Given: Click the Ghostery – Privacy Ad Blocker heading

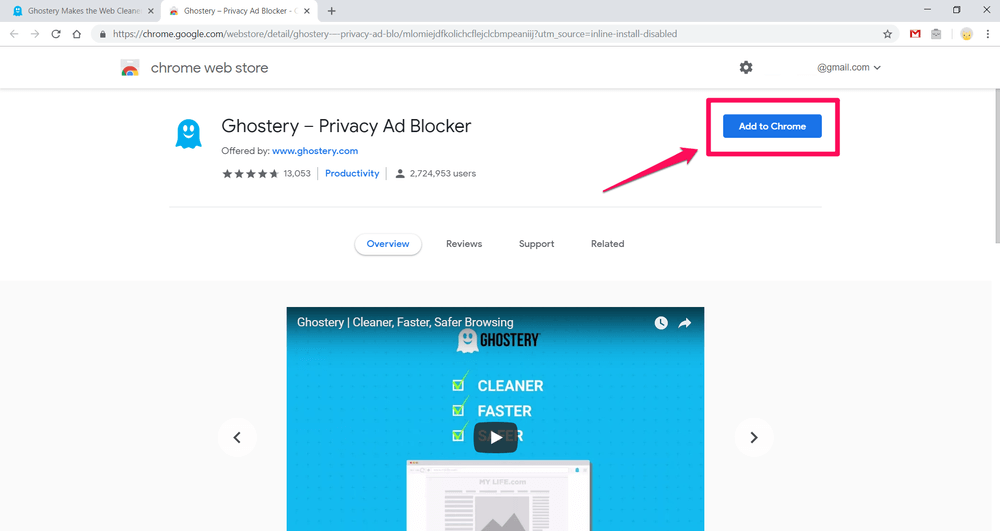Looking at the screenshot, I should 346,126.
